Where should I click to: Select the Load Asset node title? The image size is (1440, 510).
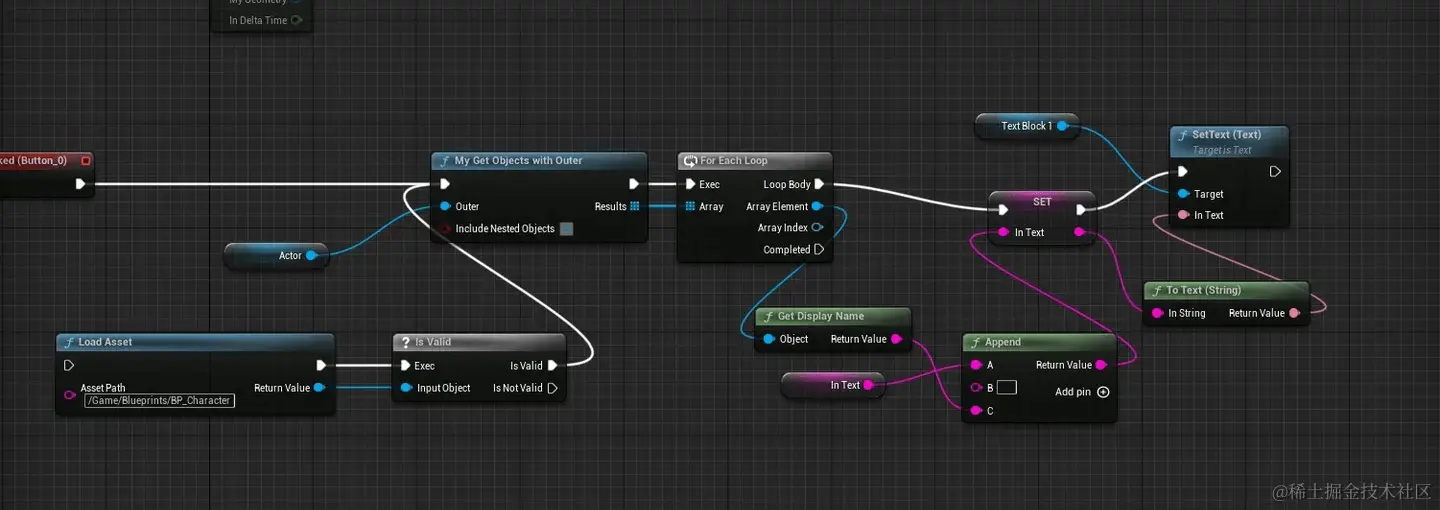pyautogui.click(x=105, y=342)
